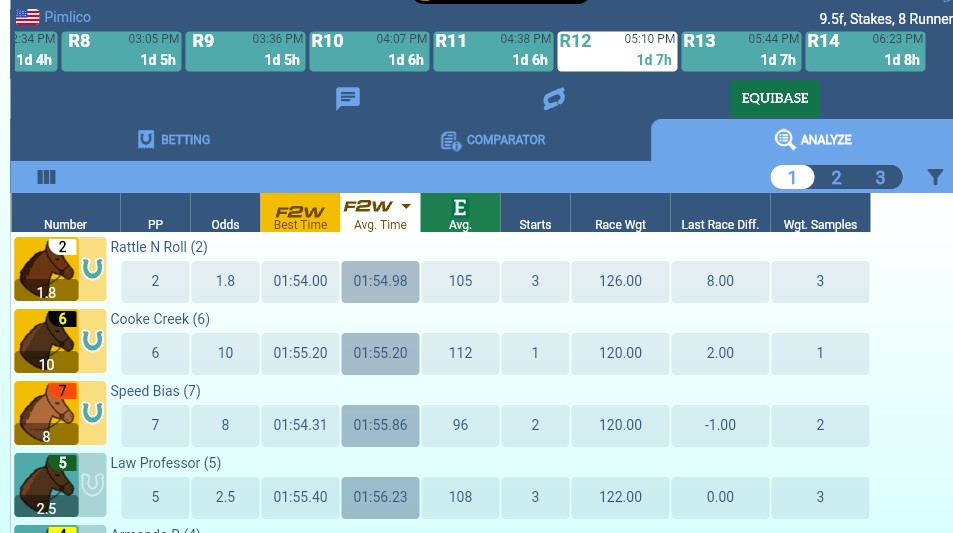Click the Race Wgt column header
The image size is (953, 533).
click(x=621, y=213)
